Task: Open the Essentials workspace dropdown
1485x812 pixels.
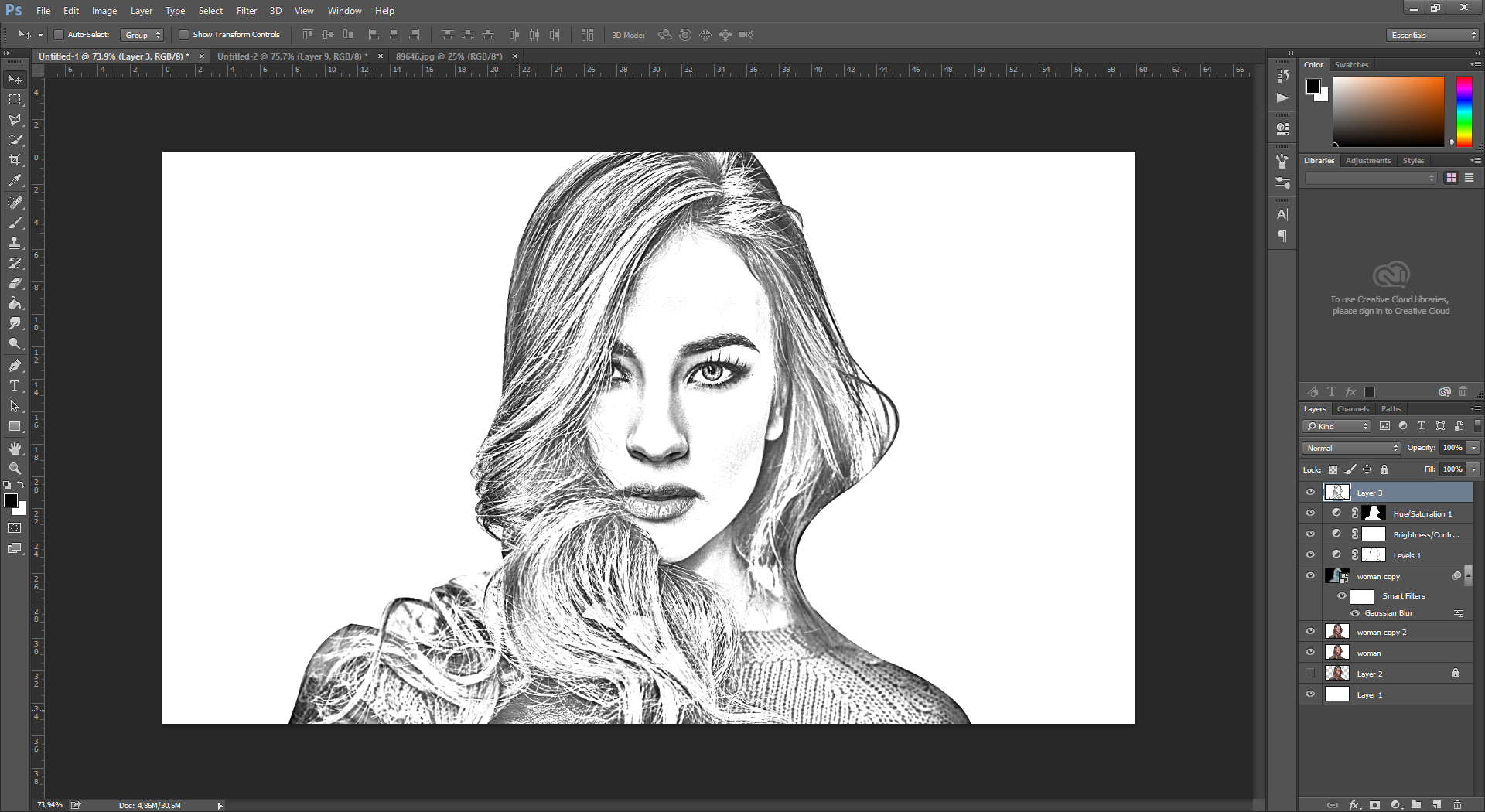Action: click(1431, 35)
